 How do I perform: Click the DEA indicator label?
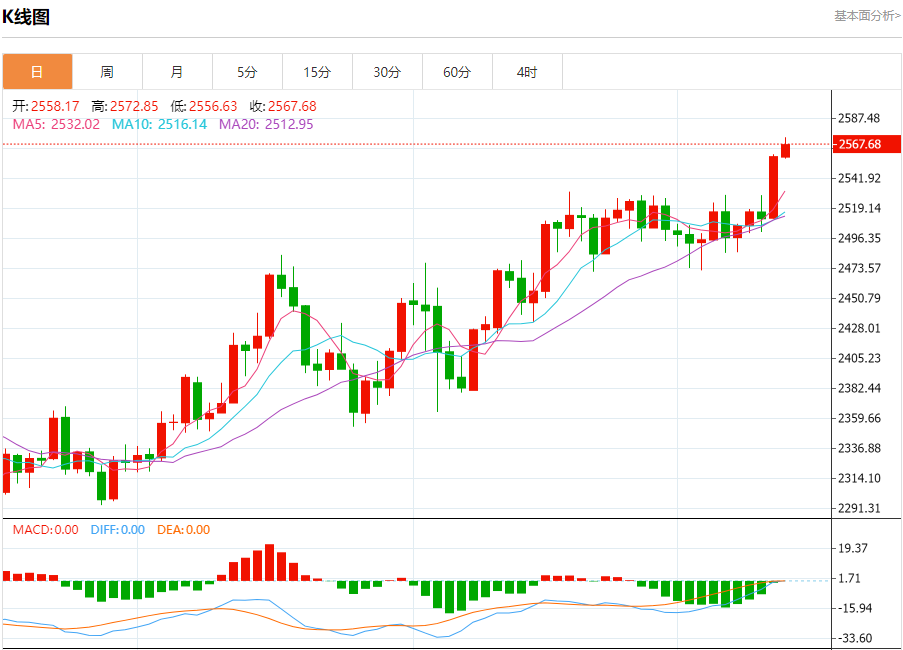point(183,530)
